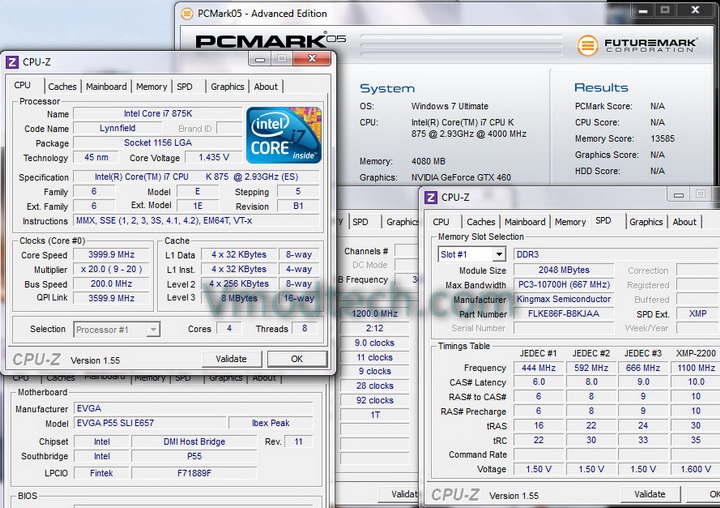Image resolution: width=720 pixels, height=508 pixels.
Task: Minimize the front CPU-Z window
Action: point(260,58)
